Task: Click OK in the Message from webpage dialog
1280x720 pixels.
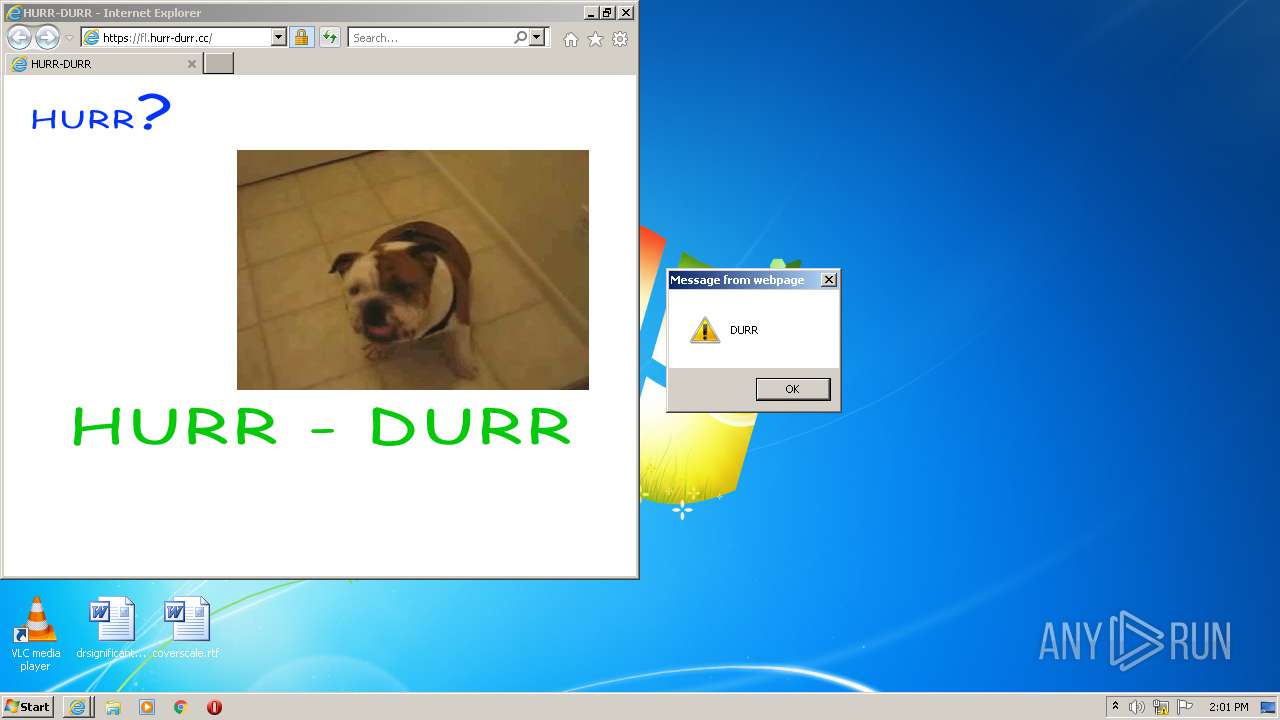Action: [793, 389]
